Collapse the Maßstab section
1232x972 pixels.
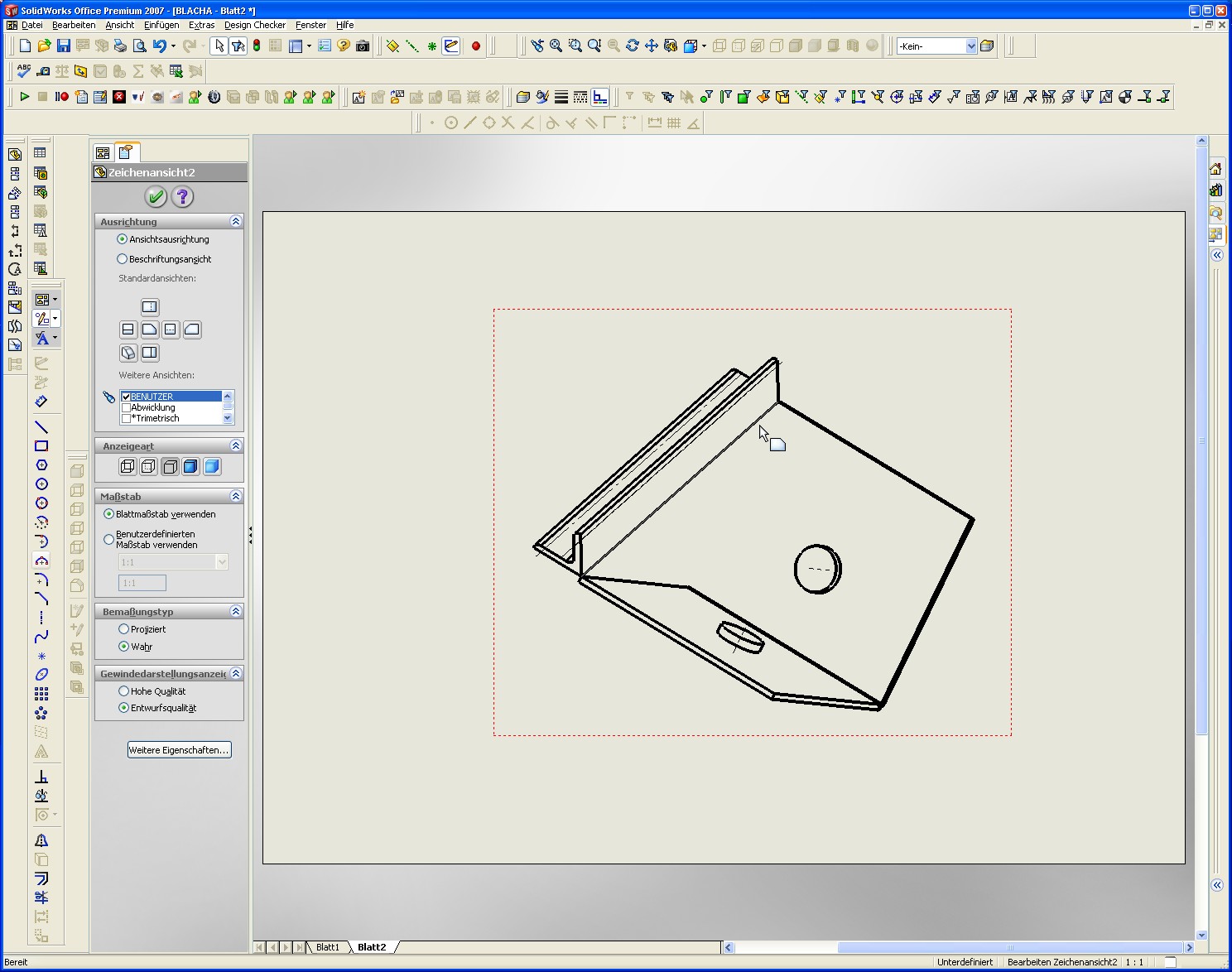(x=235, y=497)
